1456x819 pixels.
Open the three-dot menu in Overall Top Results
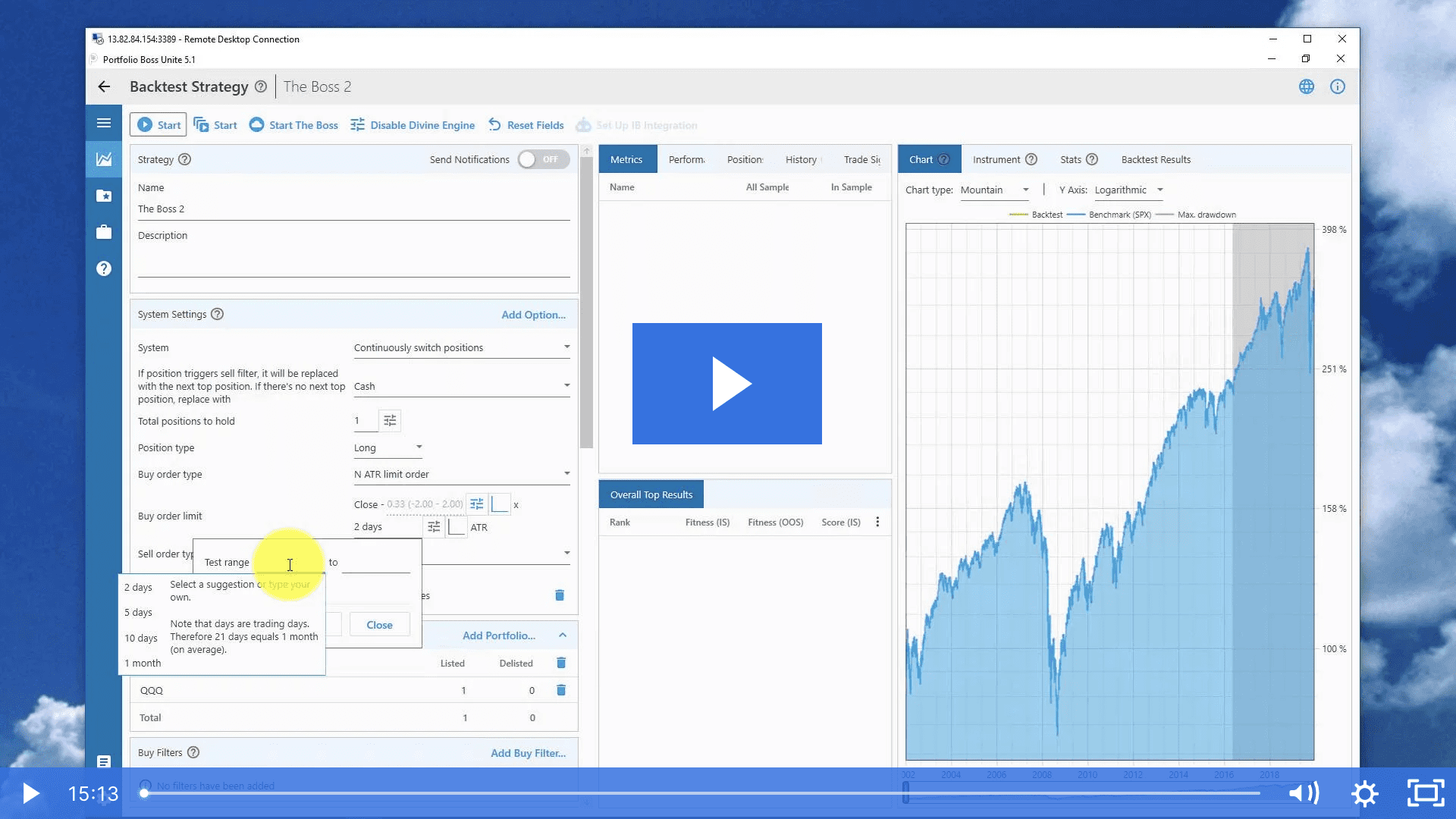877,522
